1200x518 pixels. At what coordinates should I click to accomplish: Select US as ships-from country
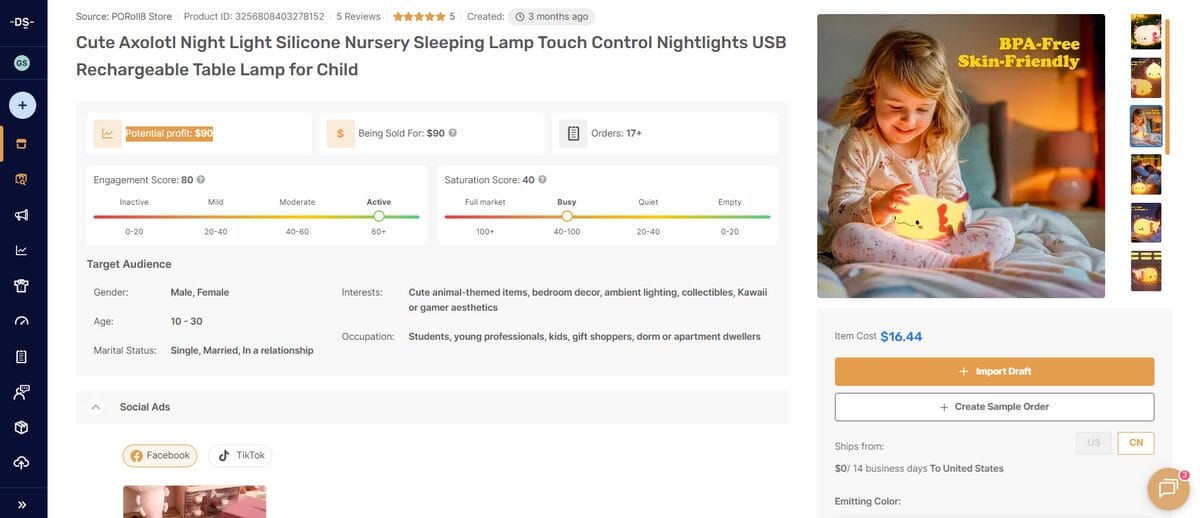1093,443
